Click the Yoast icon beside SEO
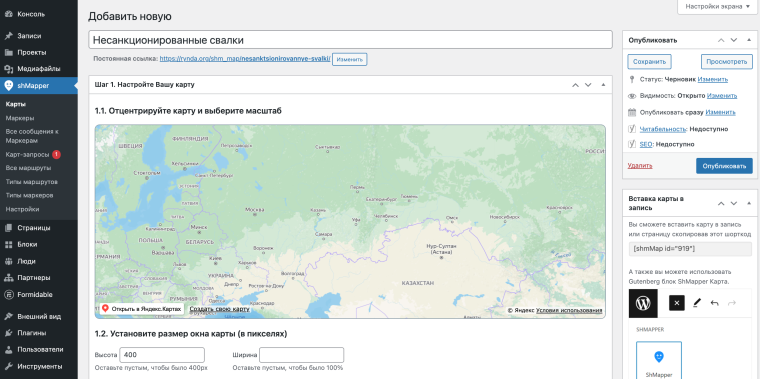This screenshot has width=760, height=379. pos(632,144)
